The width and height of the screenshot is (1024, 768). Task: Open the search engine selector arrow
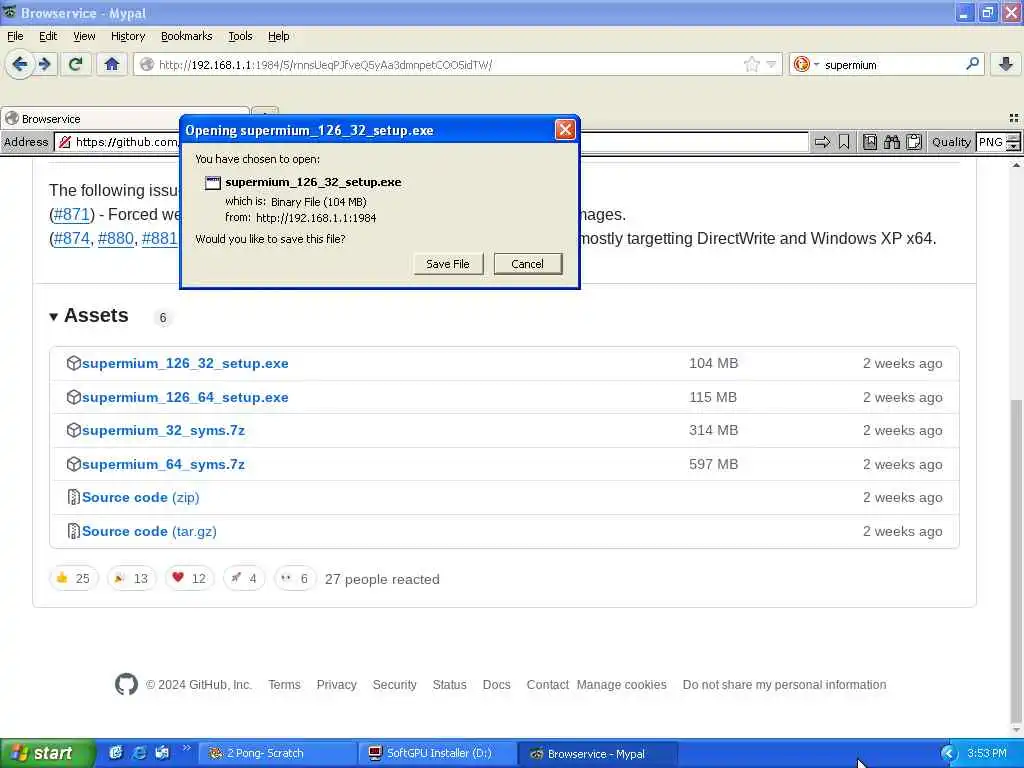[x=816, y=64]
